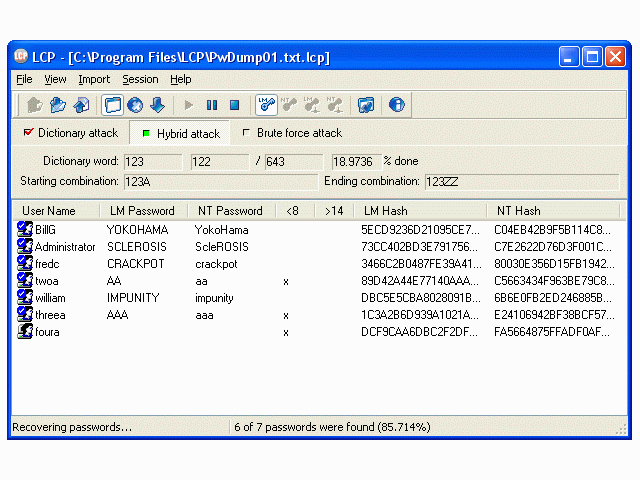Select the Administrator row
The image size is (640, 480).
[65, 247]
